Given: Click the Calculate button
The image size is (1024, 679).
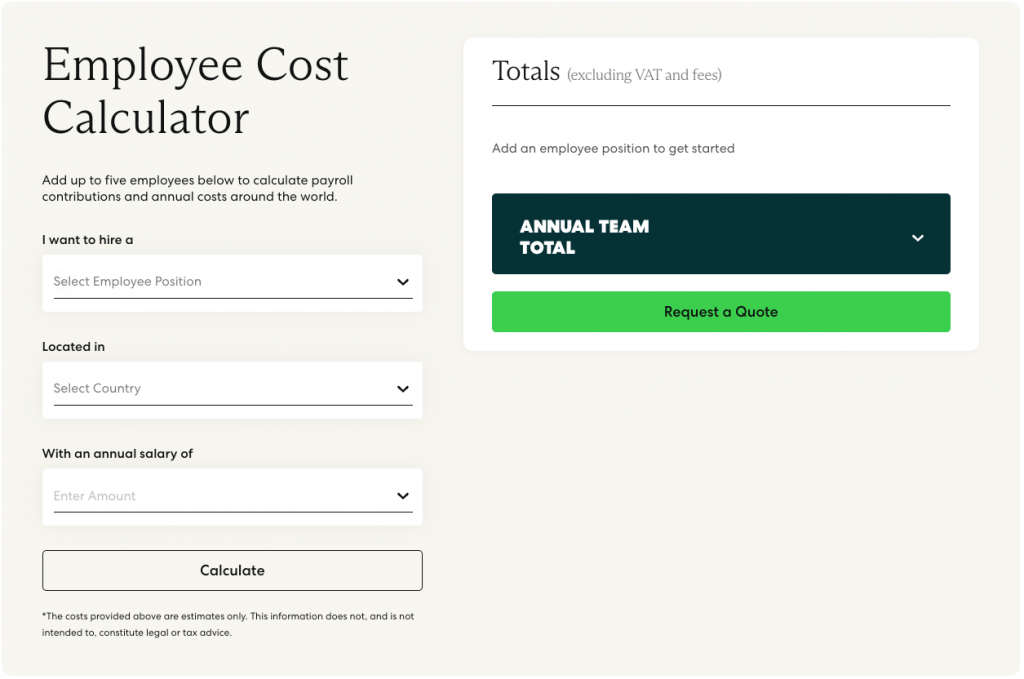Looking at the screenshot, I should 232,571.
